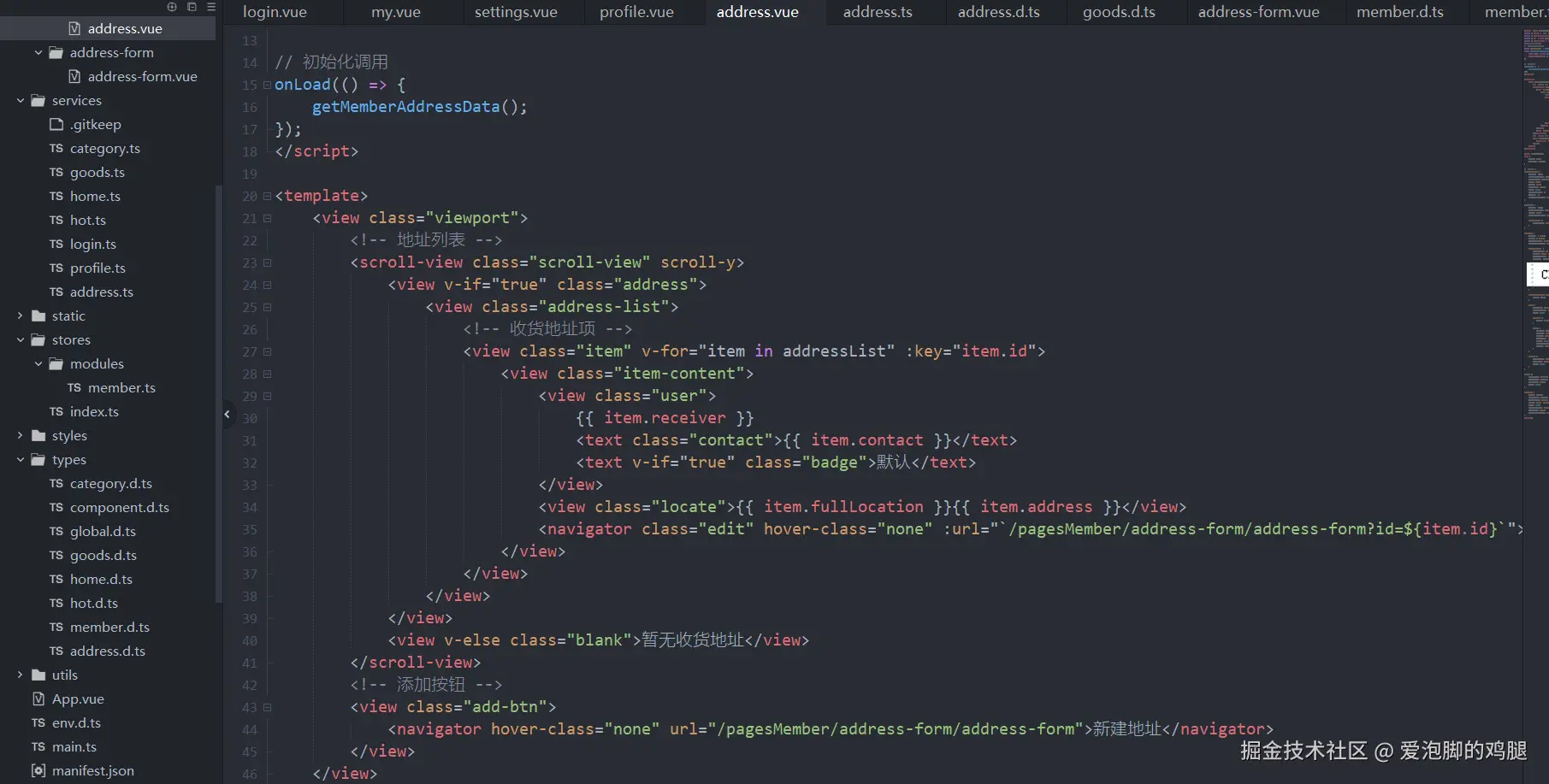Click the TS icon next to category.ts

coord(56,148)
